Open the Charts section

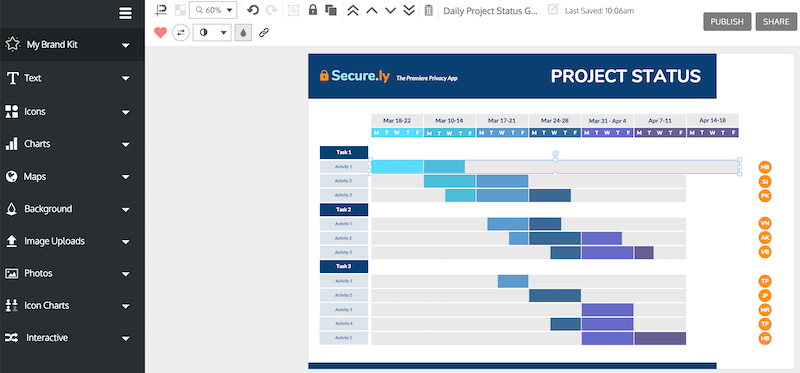point(72,144)
